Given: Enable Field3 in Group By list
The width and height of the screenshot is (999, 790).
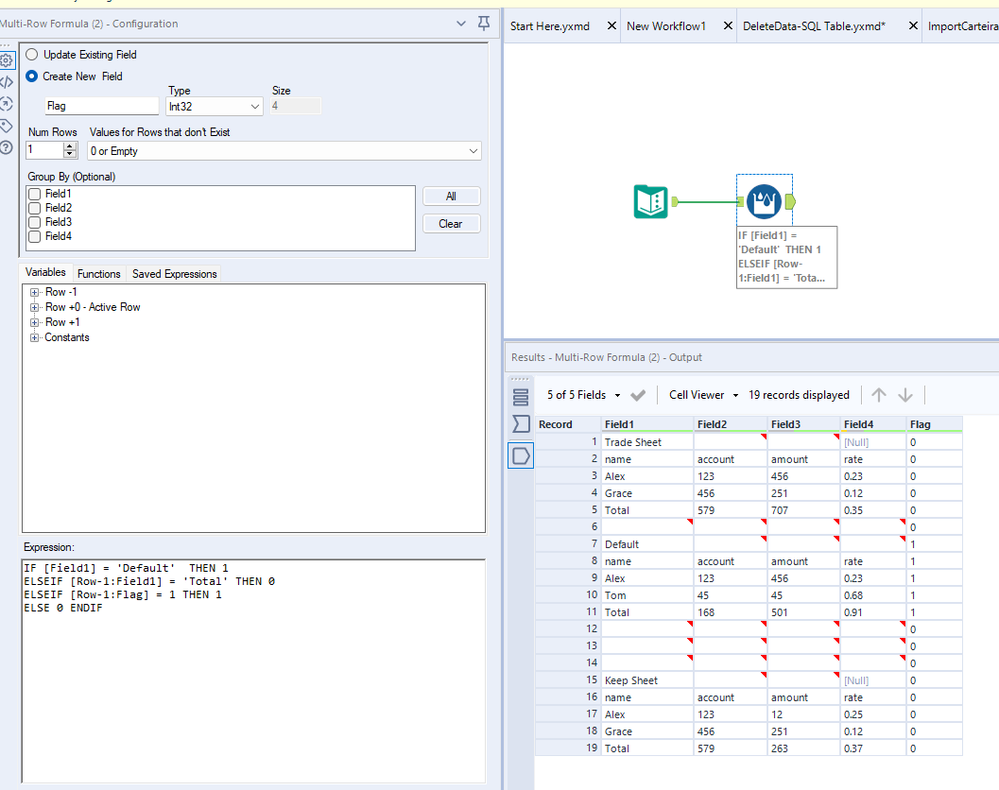Looking at the screenshot, I should point(35,222).
